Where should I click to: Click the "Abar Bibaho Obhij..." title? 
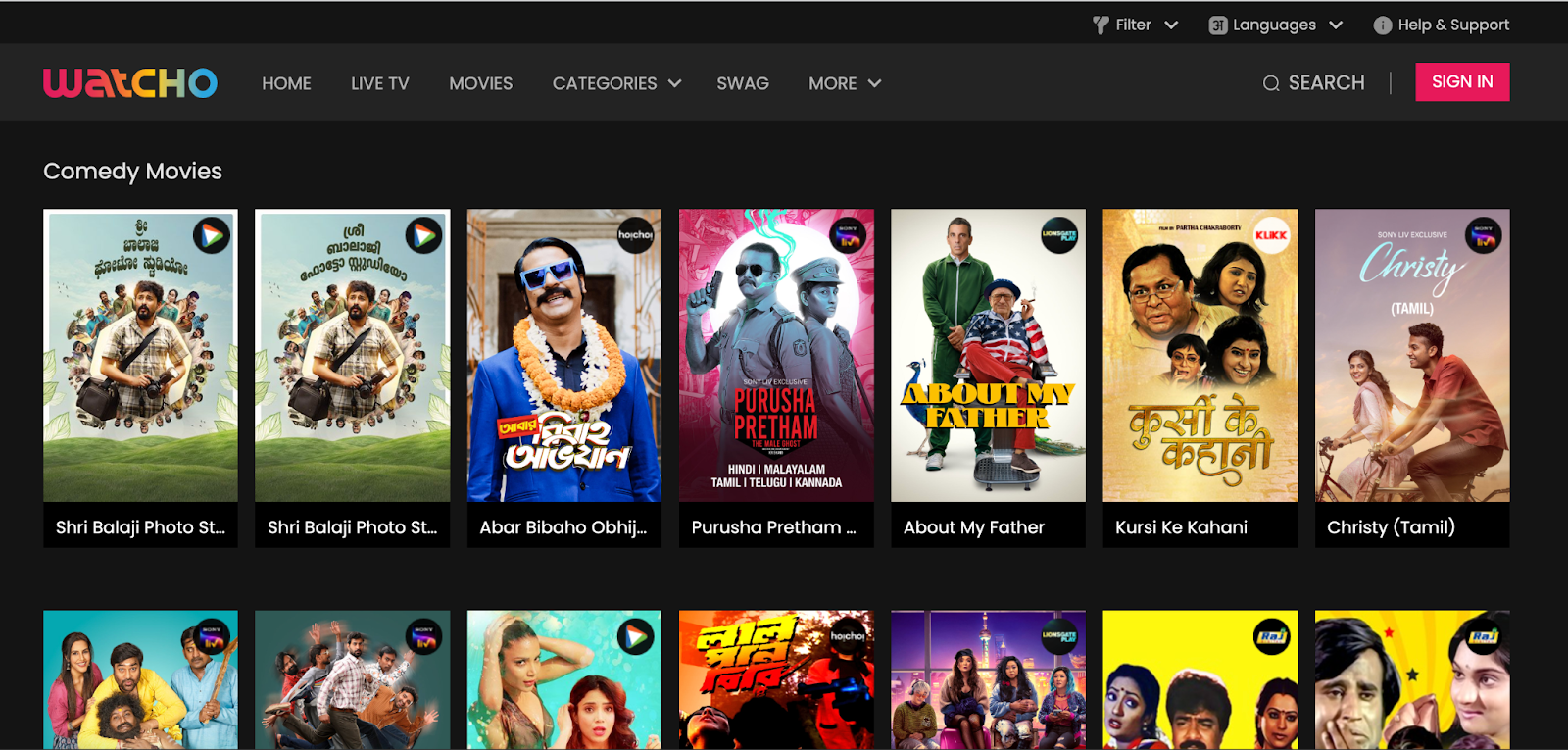[x=563, y=527]
